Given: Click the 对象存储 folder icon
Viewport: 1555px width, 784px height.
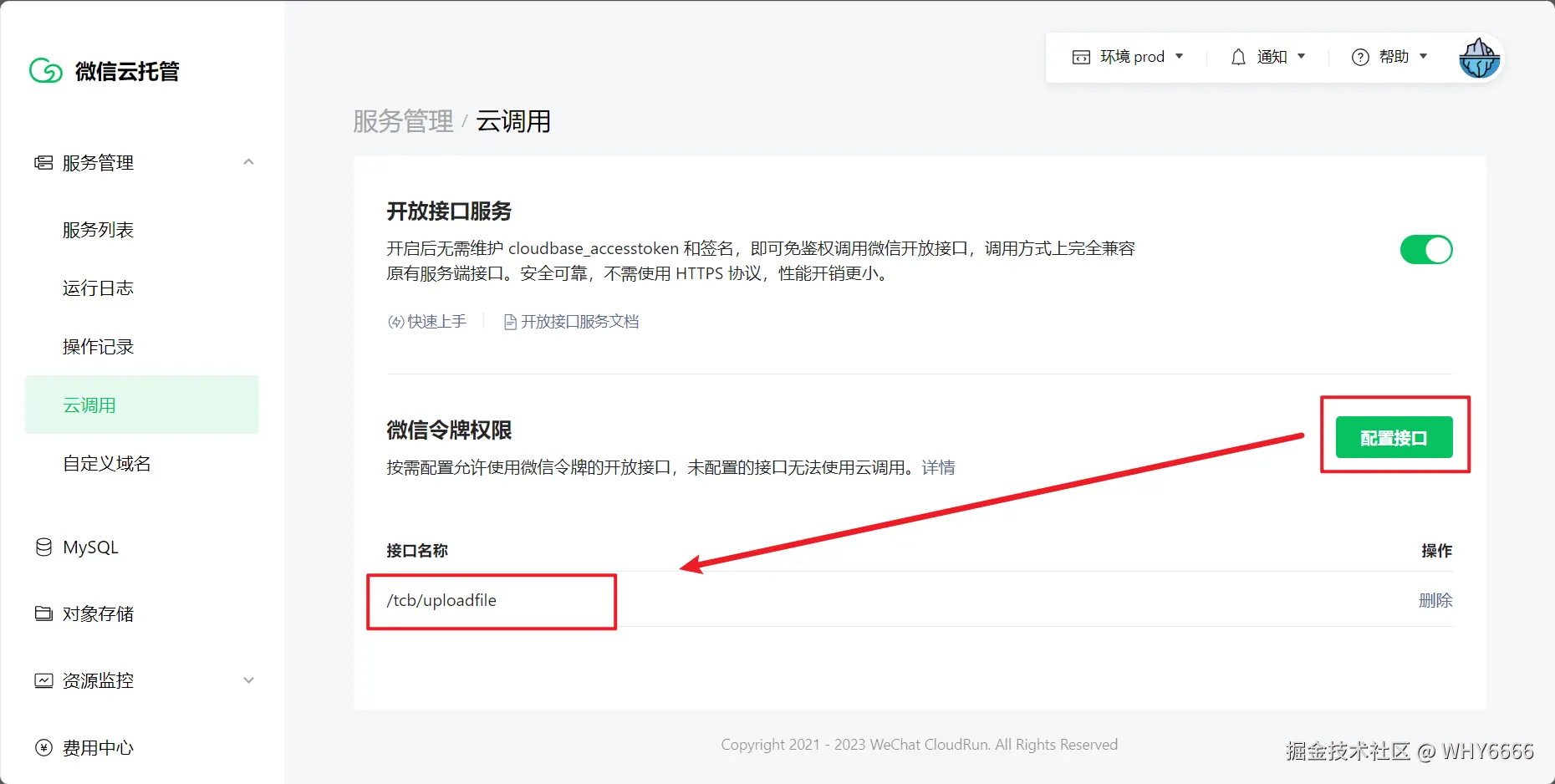Looking at the screenshot, I should 43,613.
